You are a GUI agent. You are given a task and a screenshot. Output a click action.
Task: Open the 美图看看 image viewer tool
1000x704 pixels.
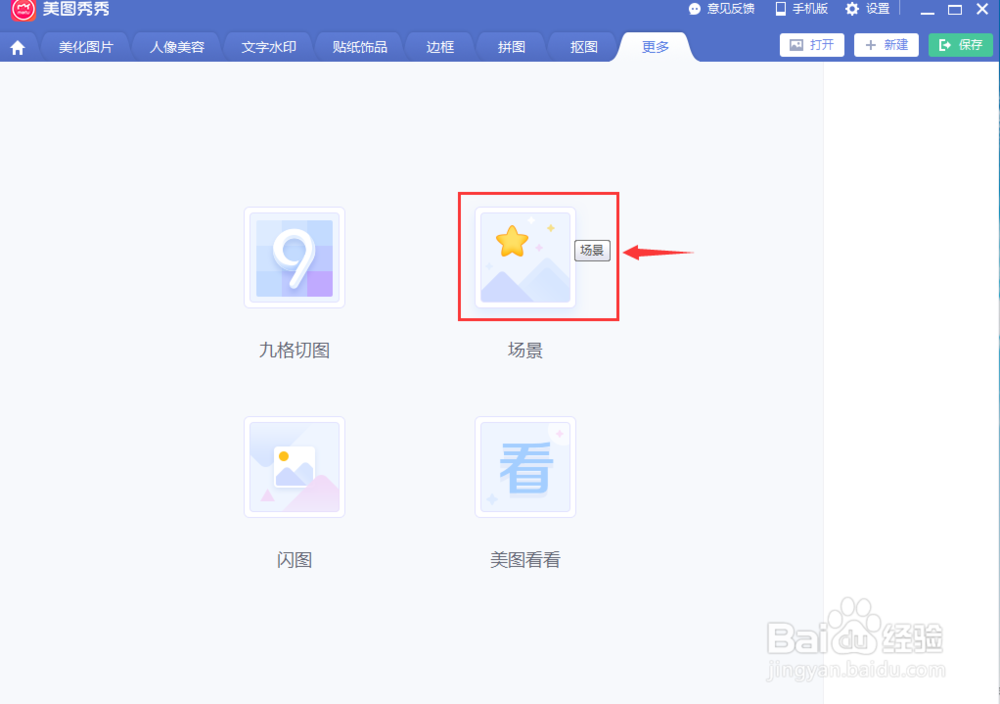(525, 467)
